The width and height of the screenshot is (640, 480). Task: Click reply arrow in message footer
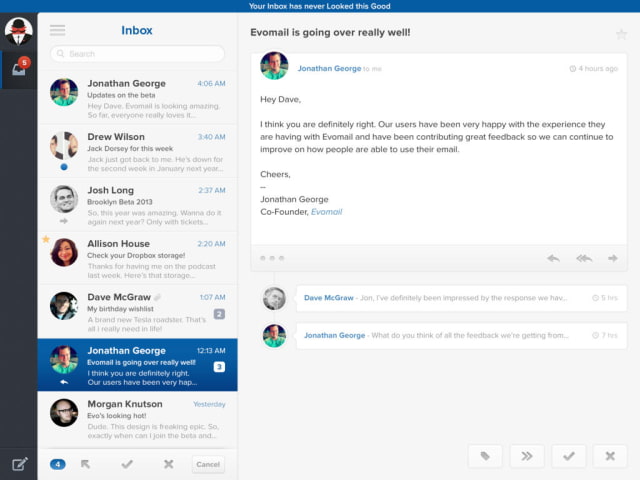pos(553,258)
